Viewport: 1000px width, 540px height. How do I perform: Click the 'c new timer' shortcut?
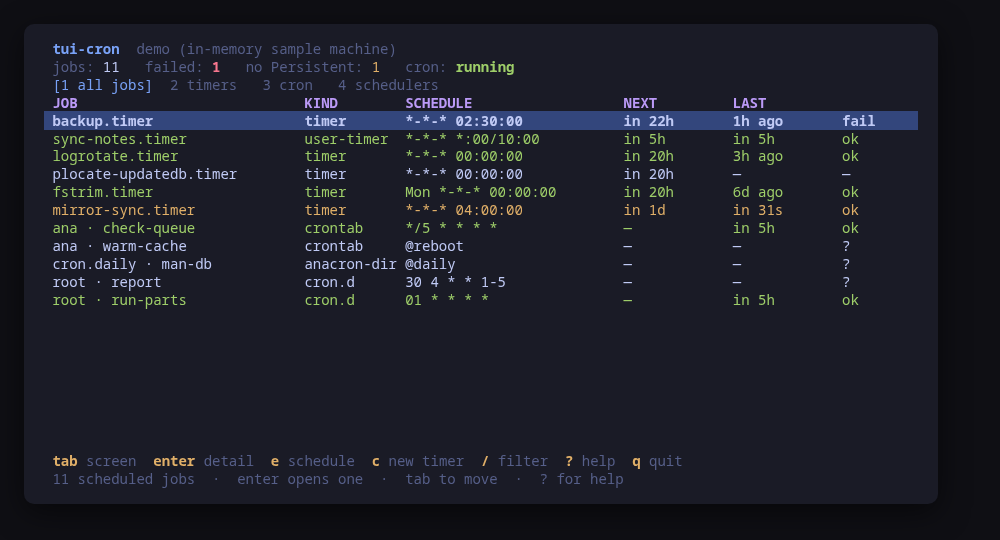[x=418, y=462]
